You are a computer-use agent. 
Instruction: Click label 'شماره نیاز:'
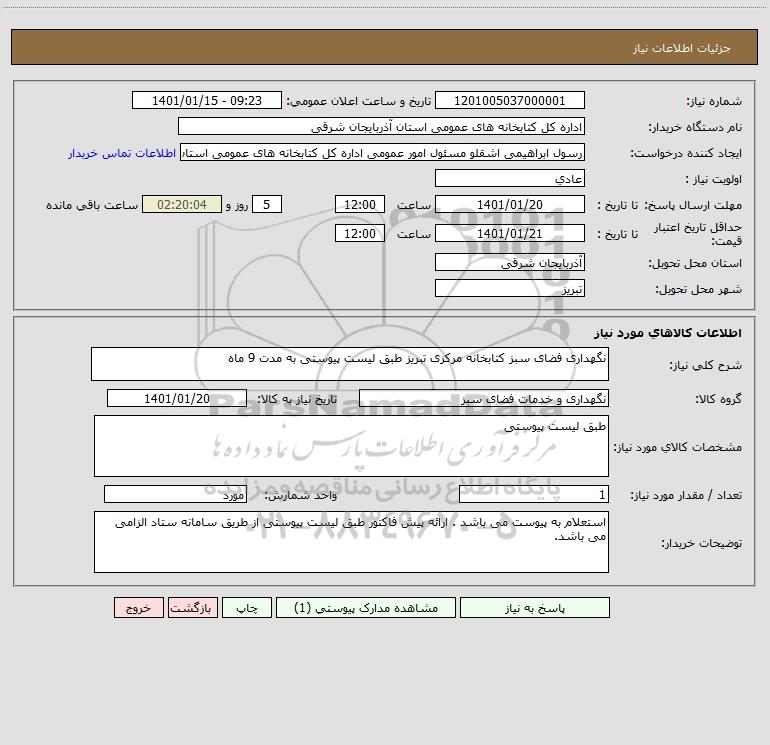[714, 102]
